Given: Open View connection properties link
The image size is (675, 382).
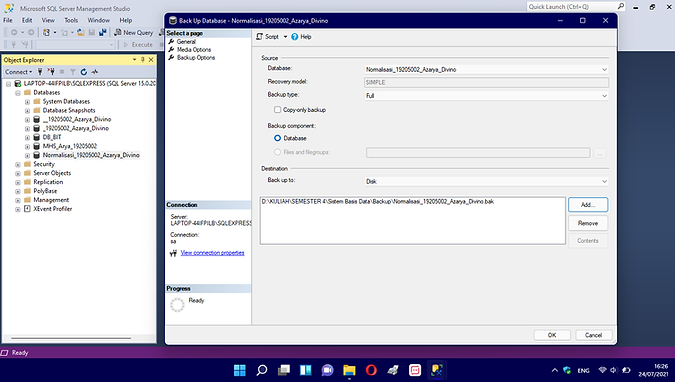Looking at the screenshot, I should [212, 253].
